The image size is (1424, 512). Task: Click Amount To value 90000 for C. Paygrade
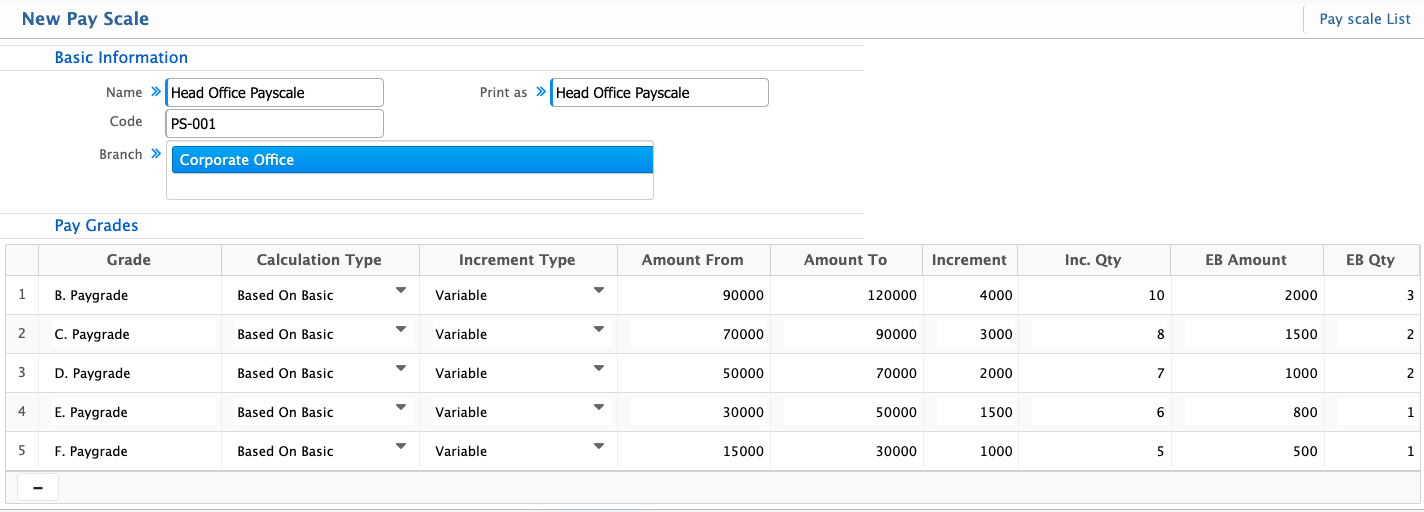846,335
